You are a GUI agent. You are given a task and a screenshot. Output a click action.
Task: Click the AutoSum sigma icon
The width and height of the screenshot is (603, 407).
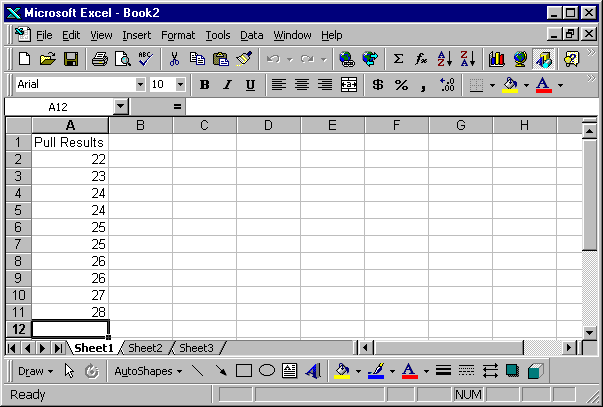pos(398,59)
